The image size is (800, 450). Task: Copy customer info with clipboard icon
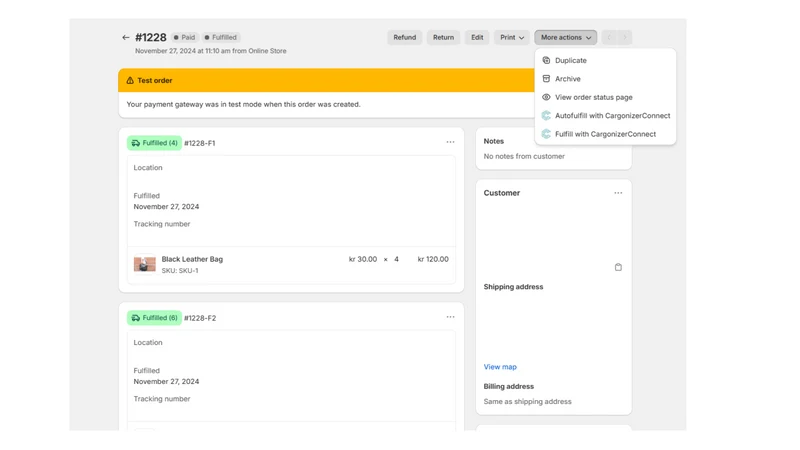618,267
